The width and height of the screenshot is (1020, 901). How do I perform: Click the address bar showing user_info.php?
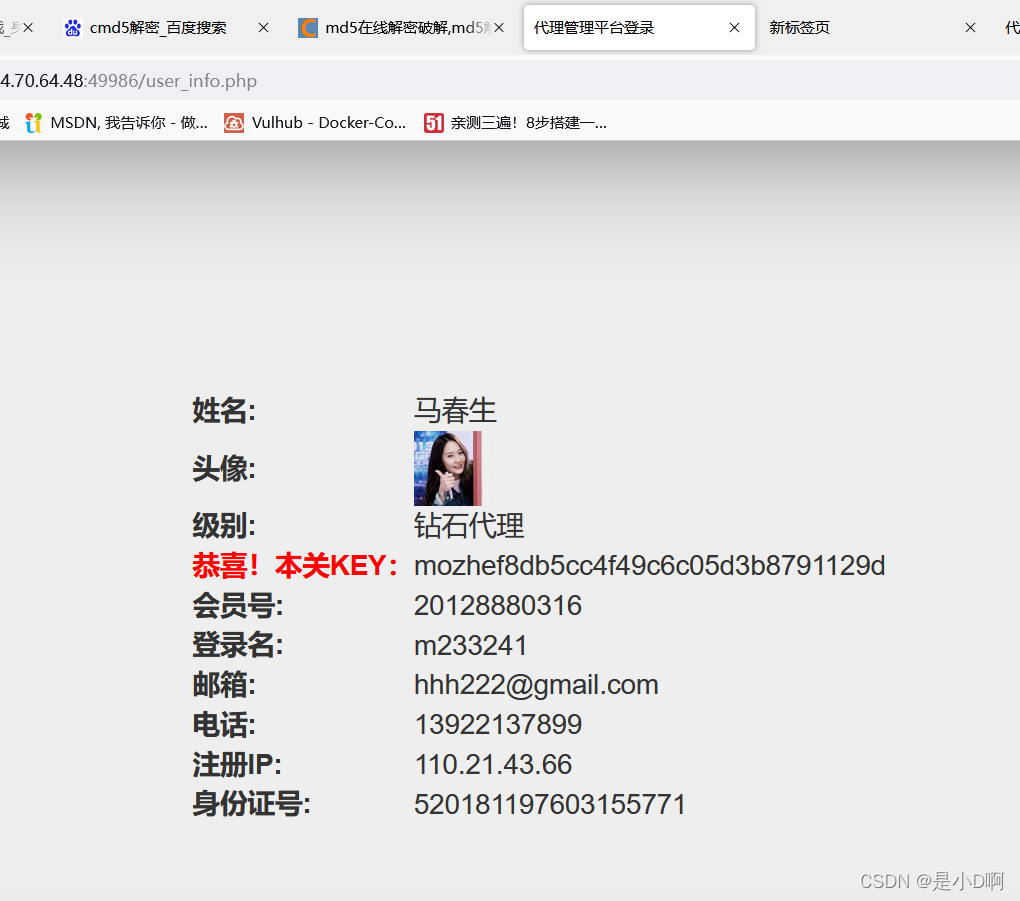(510, 81)
